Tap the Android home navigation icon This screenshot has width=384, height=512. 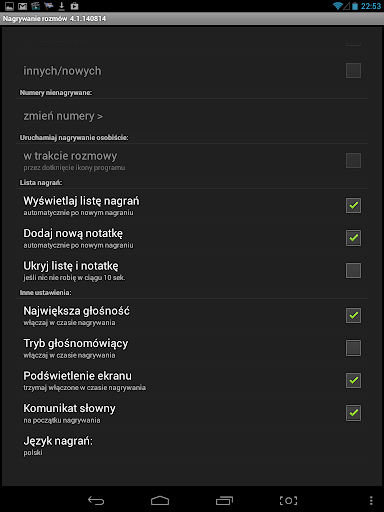(160, 500)
